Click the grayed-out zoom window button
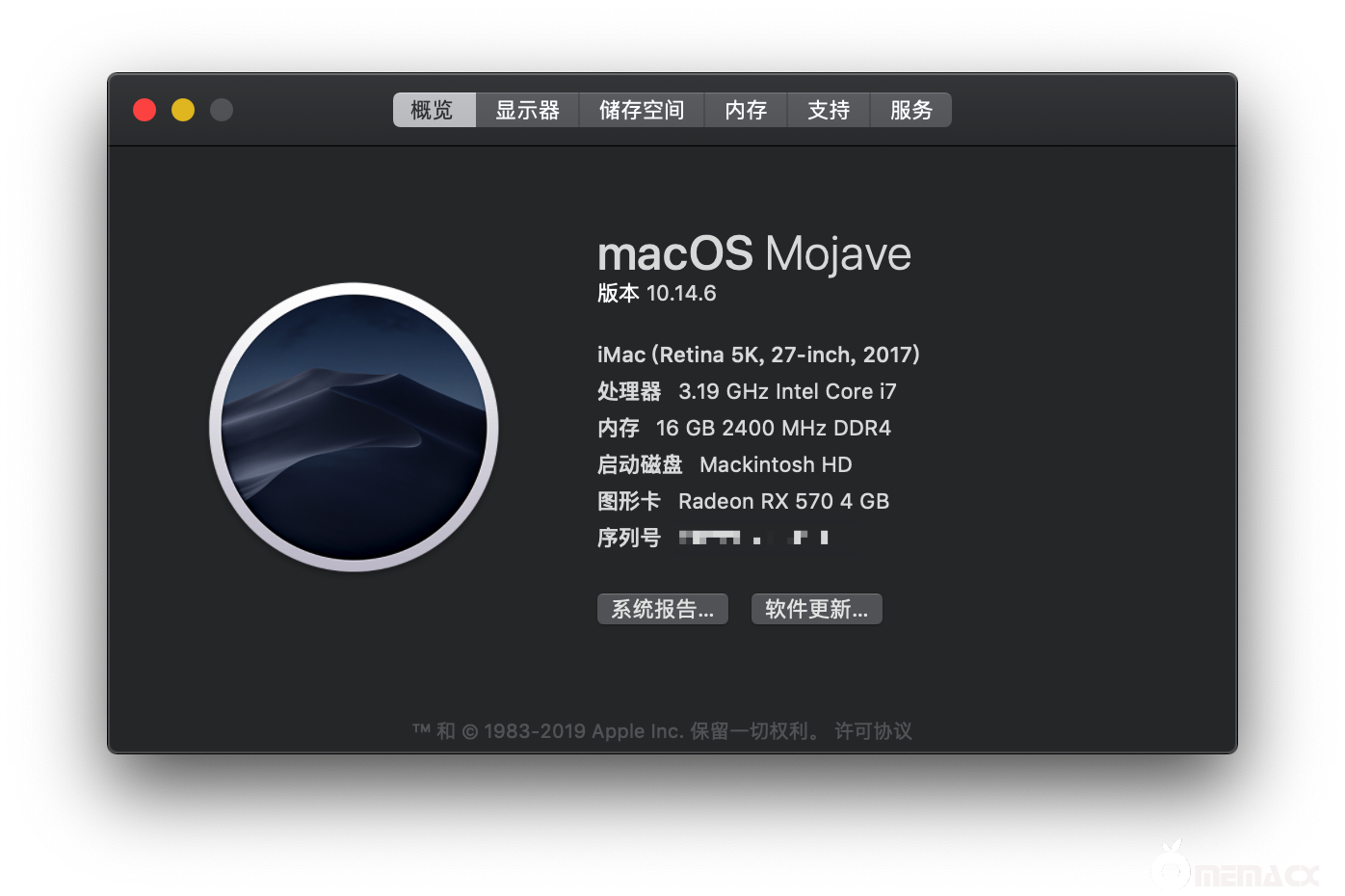1345x896 pixels. pyautogui.click(x=222, y=110)
